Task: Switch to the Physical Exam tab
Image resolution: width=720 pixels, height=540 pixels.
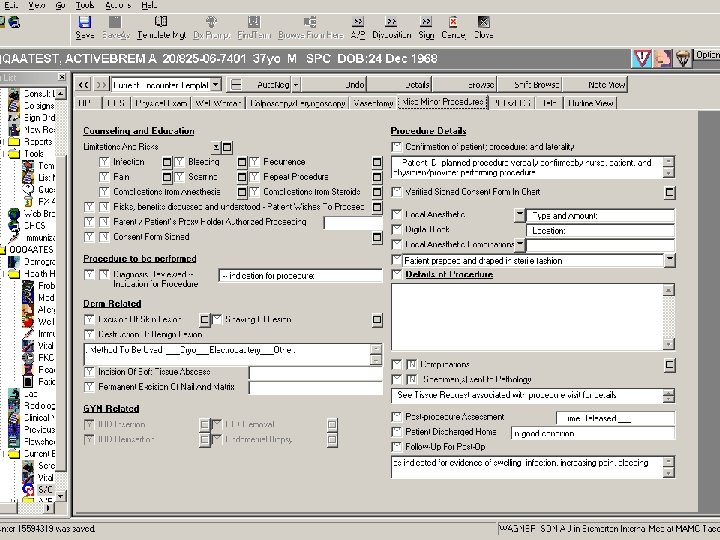Action: (x=161, y=103)
